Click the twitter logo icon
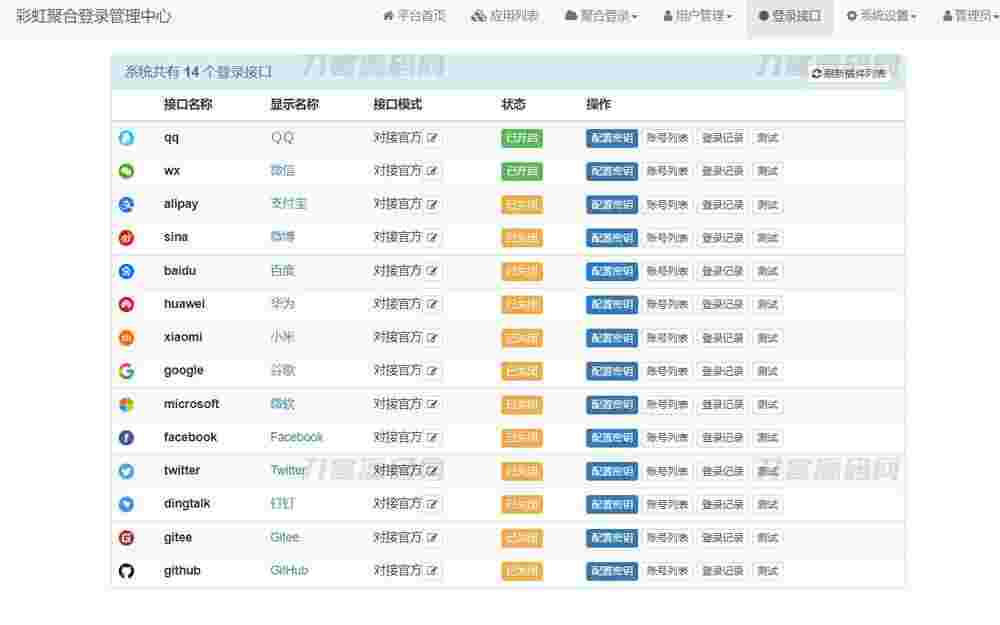Viewport: 1000px width, 625px height. point(126,471)
